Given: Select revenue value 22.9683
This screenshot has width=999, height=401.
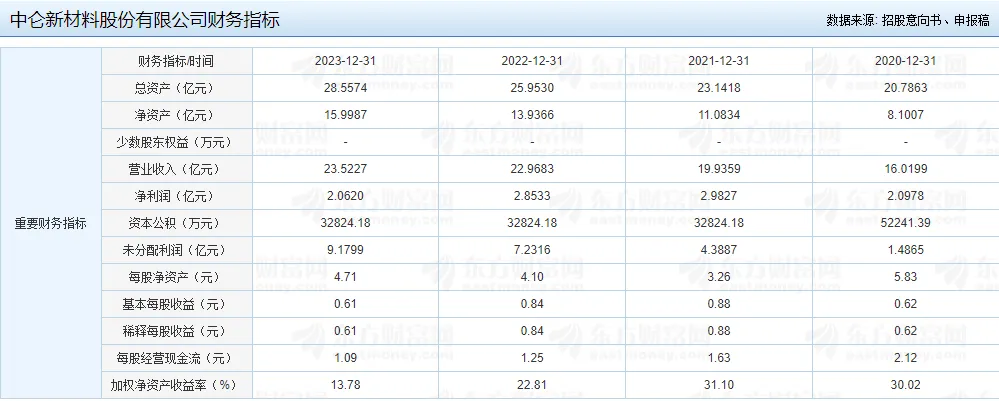Looking at the screenshot, I should pyautogui.click(x=532, y=170).
